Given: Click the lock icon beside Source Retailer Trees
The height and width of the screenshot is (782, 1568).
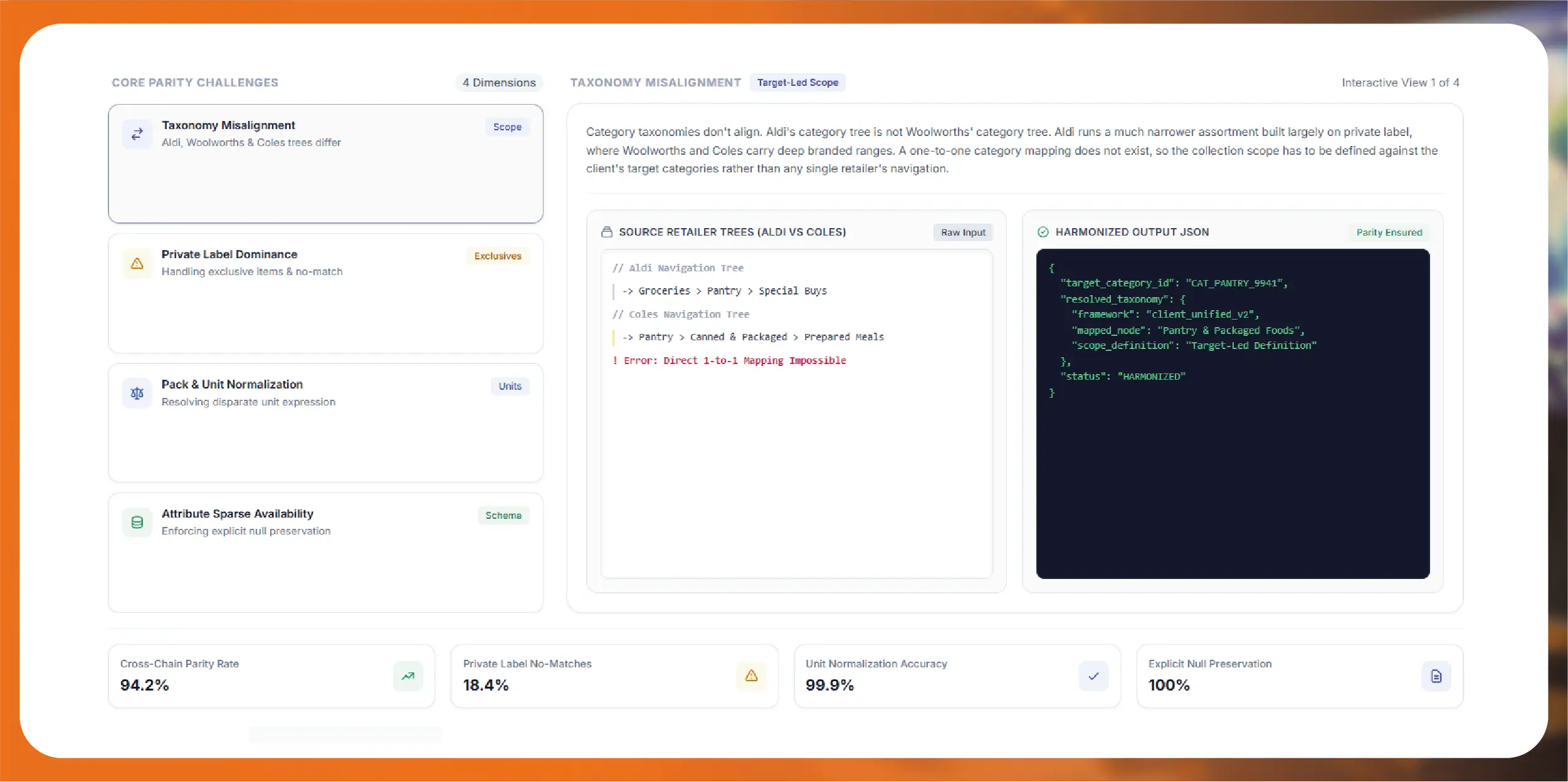Looking at the screenshot, I should [x=607, y=232].
